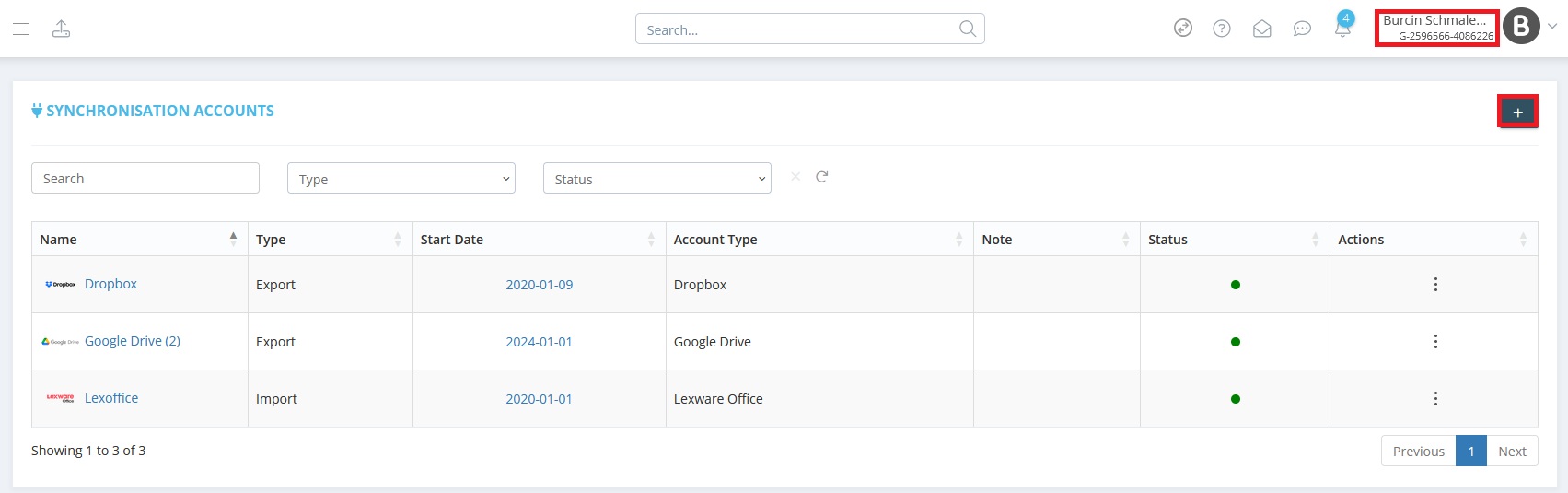Screen dimensions: 1568x493
Task: Click "Showing 1 to 3 of 3" text
Action: (x=88, y=451)
